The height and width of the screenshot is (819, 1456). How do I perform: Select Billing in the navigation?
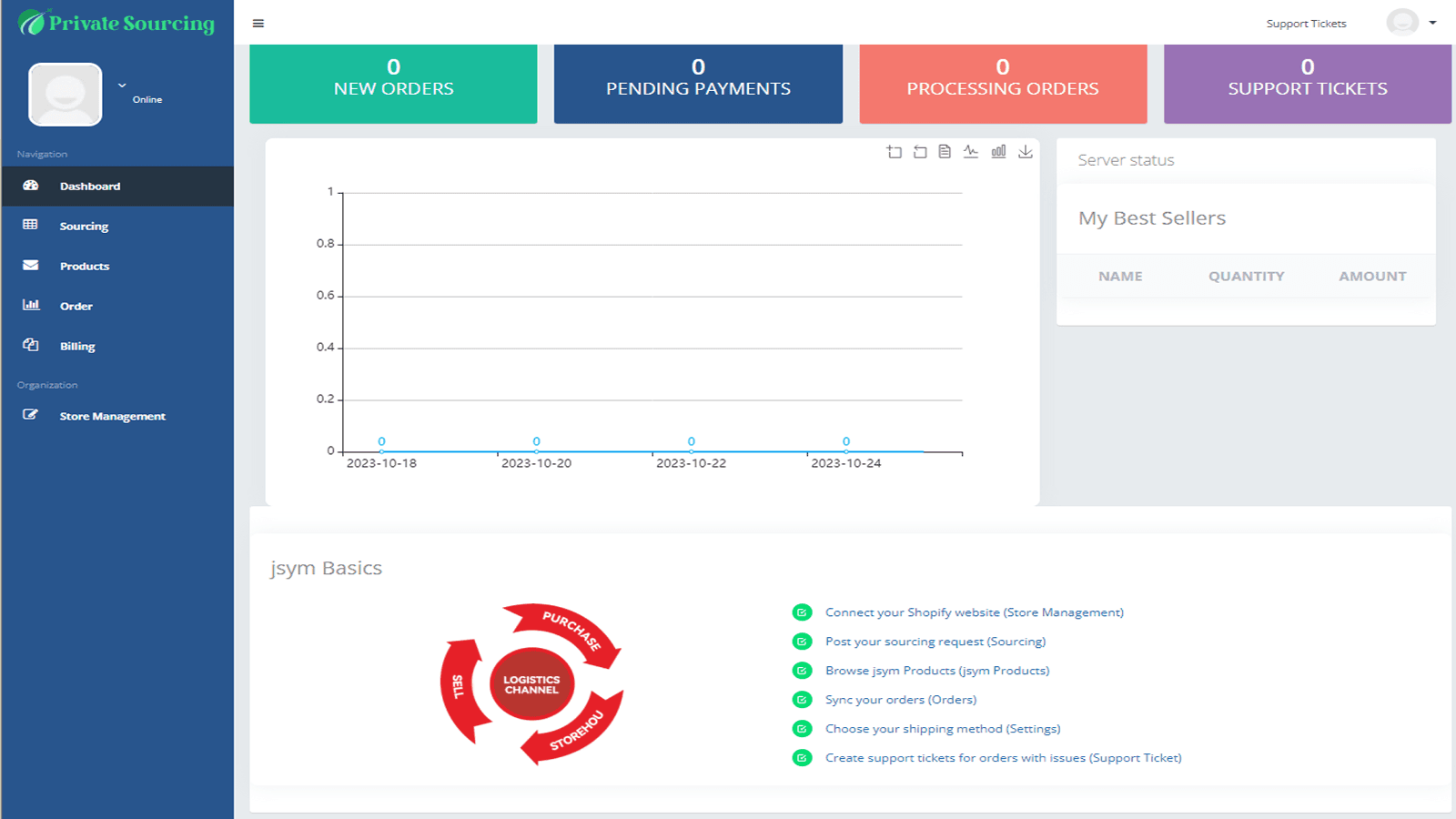click(x=77, y=347)
